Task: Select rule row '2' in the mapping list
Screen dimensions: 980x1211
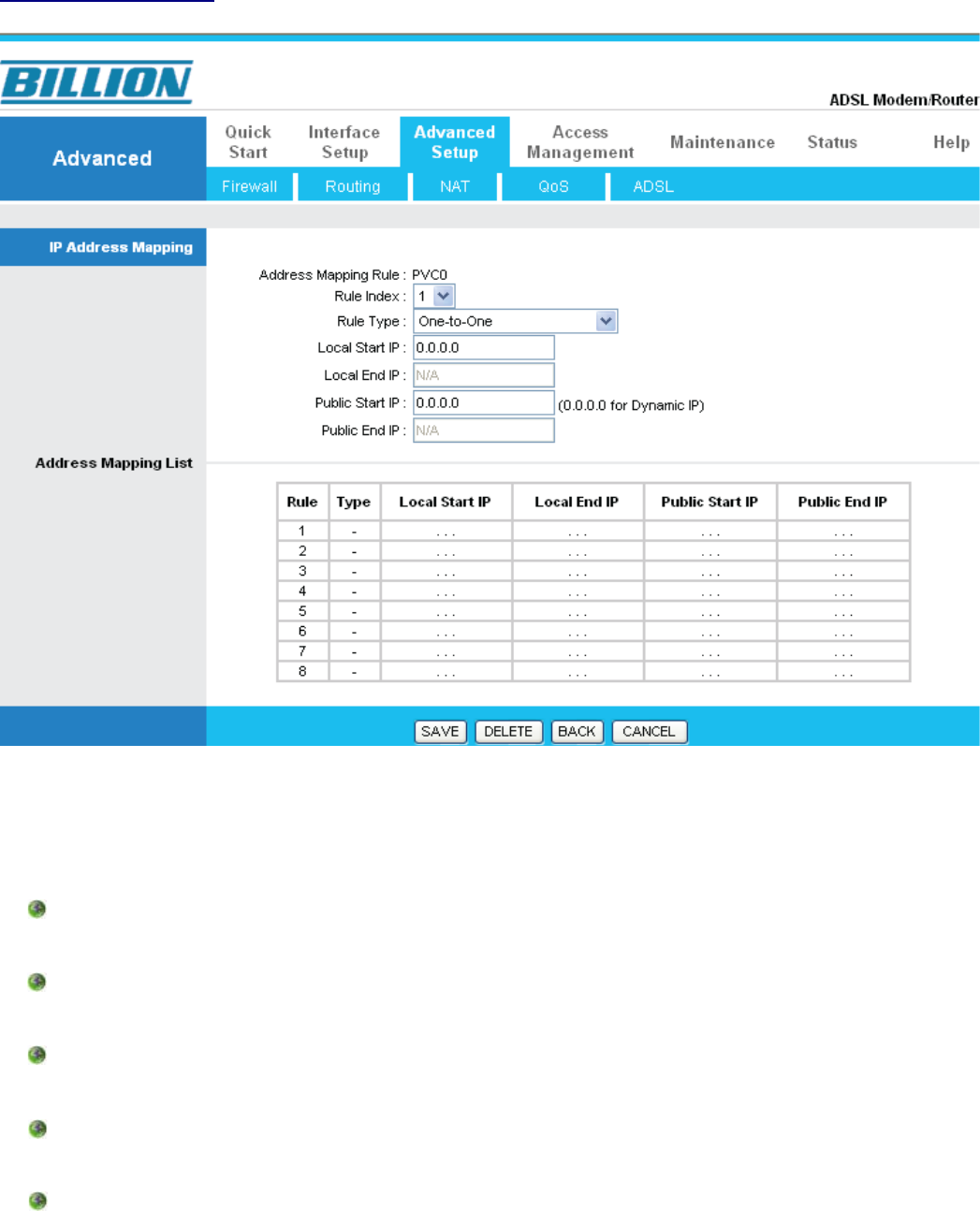Action: click(x=593, y=551)
